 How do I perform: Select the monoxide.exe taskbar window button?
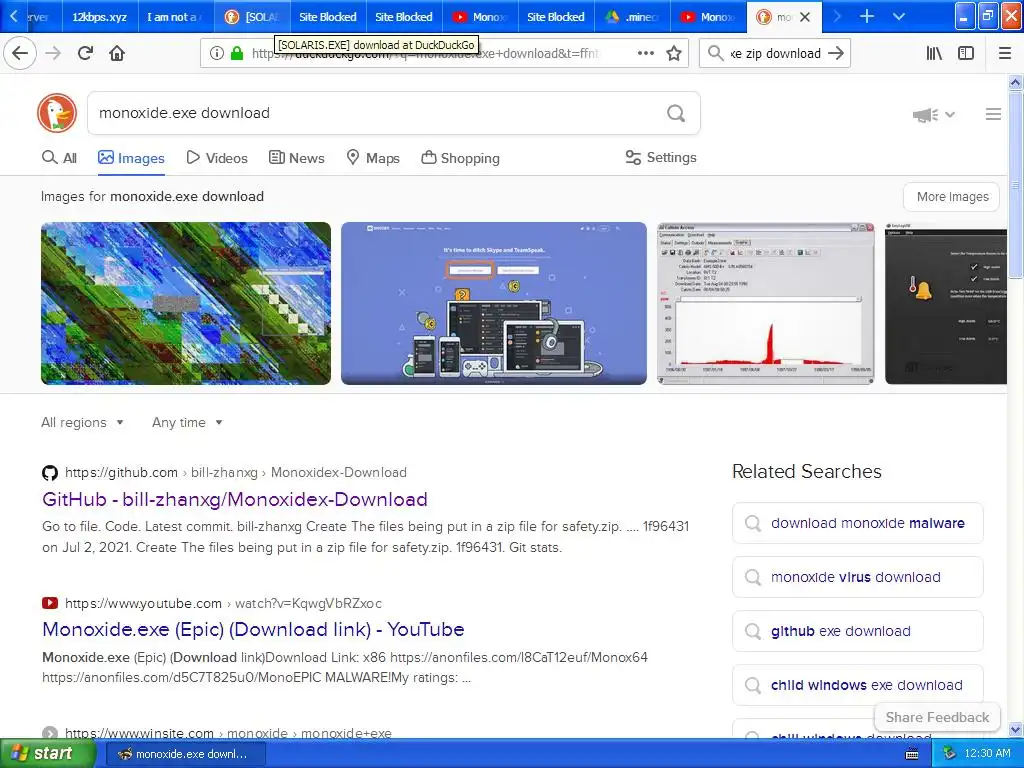(184, 754)
